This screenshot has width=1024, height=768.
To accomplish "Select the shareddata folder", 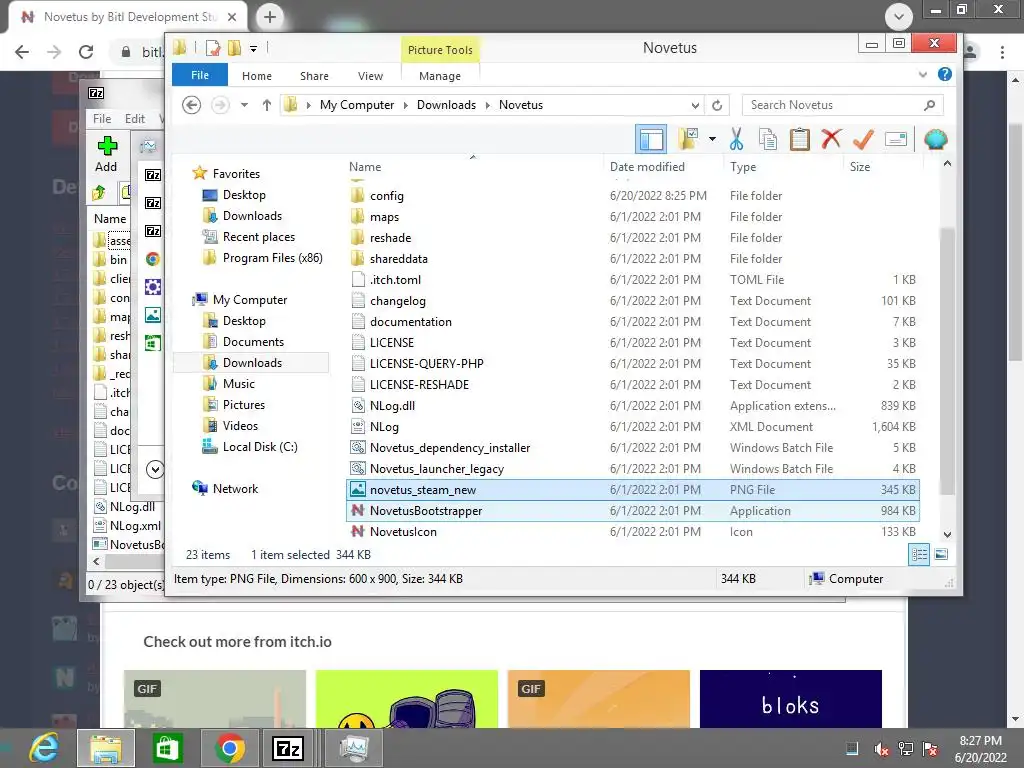I will coord(633,259).
